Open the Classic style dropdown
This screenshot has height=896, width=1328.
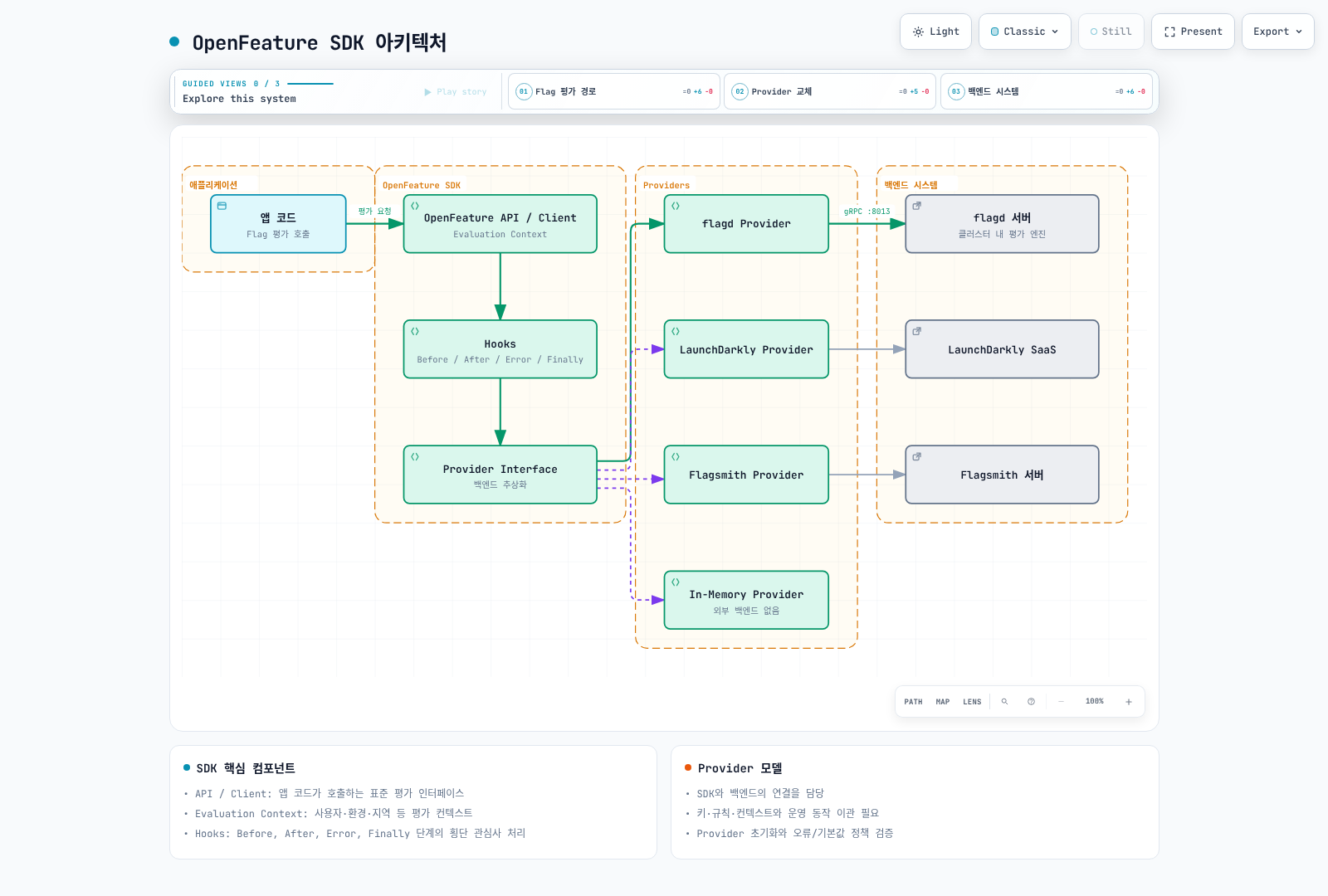(1025, 32)
